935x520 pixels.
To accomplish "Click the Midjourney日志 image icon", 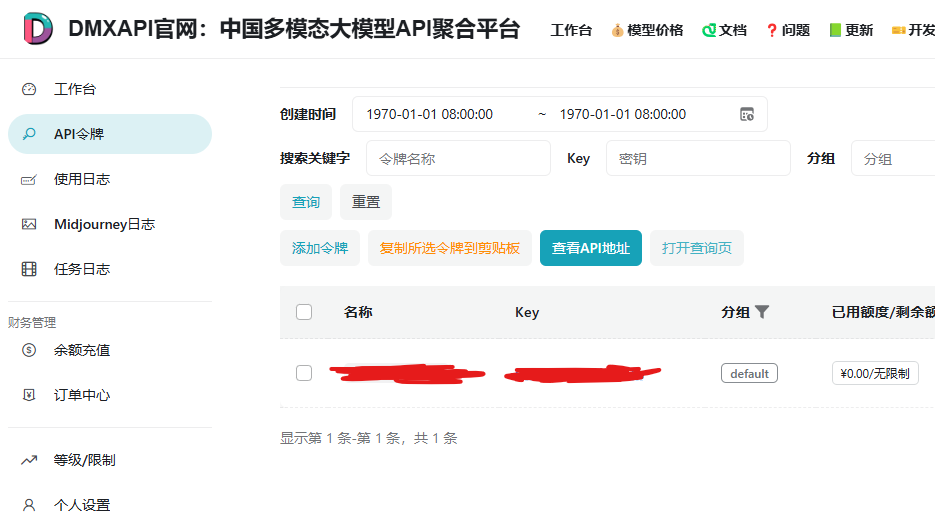I will click(x=29, y=224).
